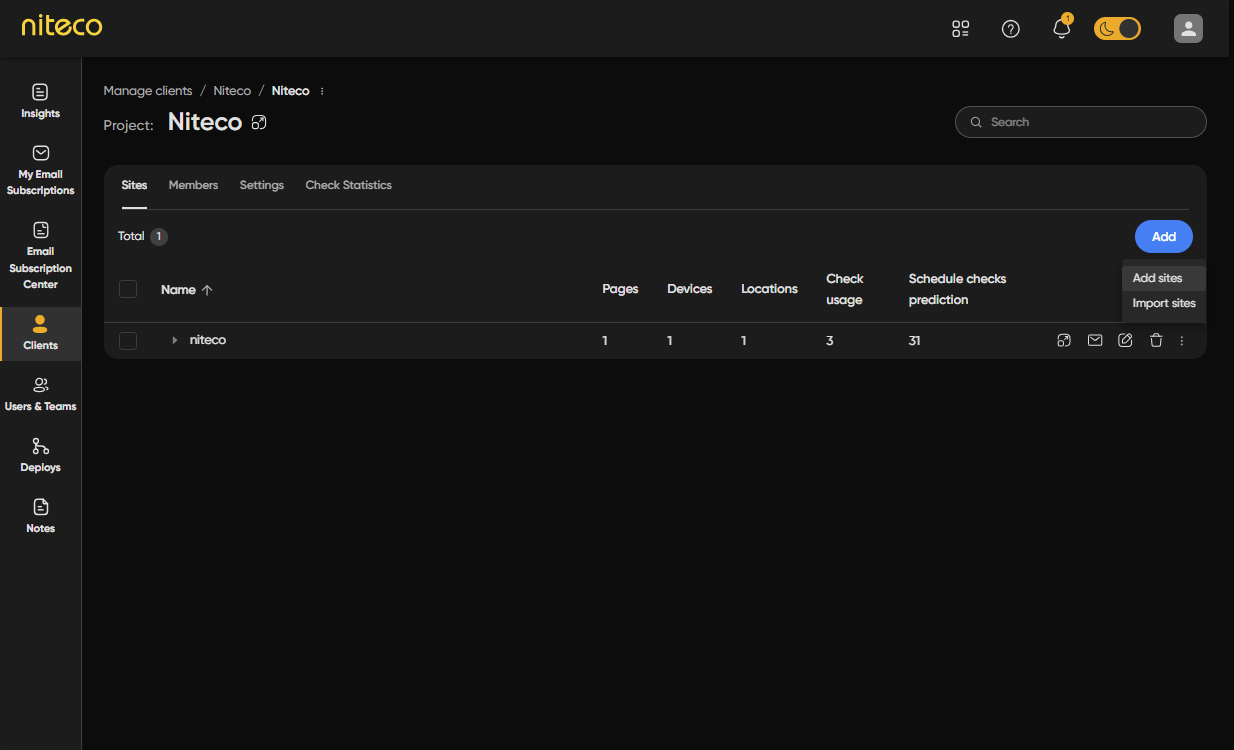
Task: Click the dashboard icon in niteco row
Action: point(1064,341)
